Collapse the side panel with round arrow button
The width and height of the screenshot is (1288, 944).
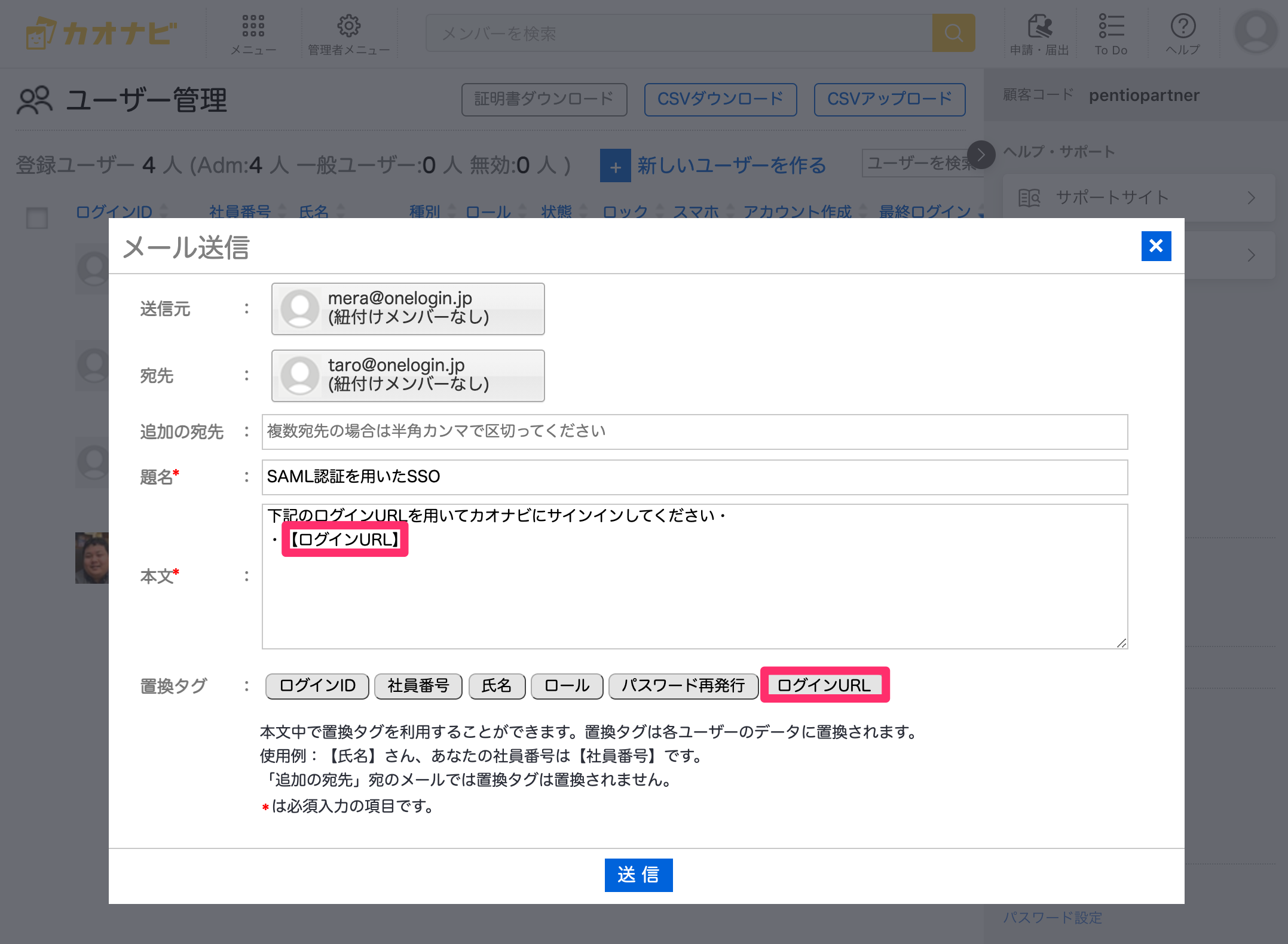tap(981, 155)
